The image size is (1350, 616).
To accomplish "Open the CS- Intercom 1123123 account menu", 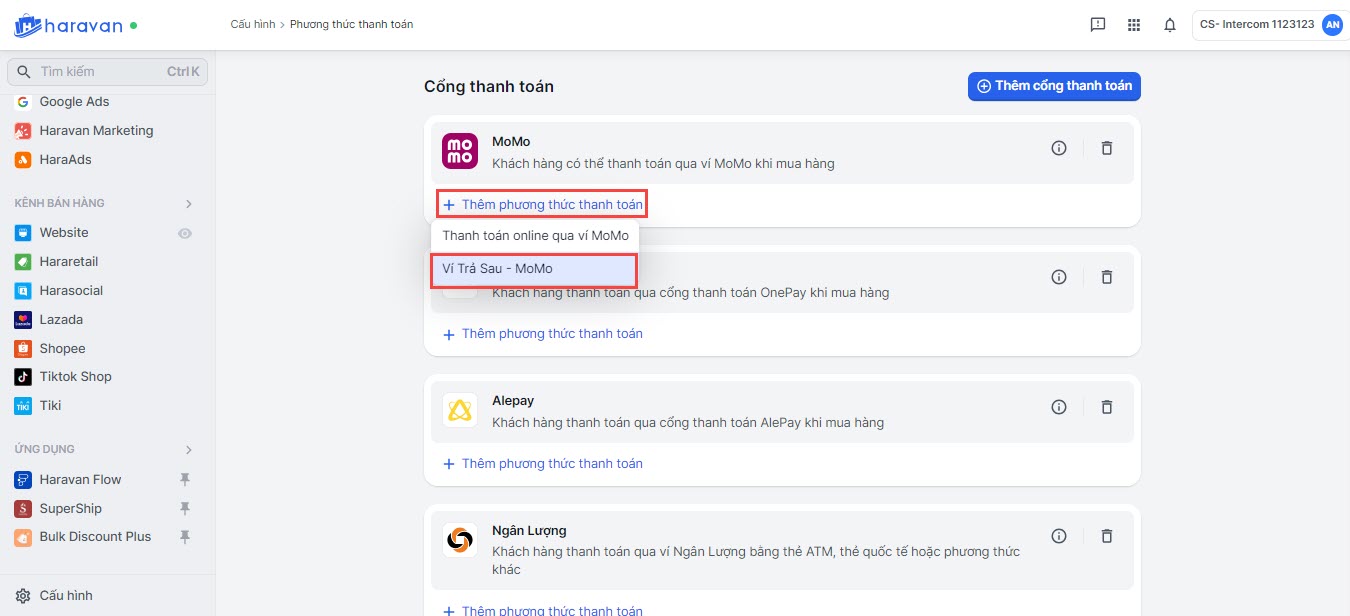I will point(1270,25).
